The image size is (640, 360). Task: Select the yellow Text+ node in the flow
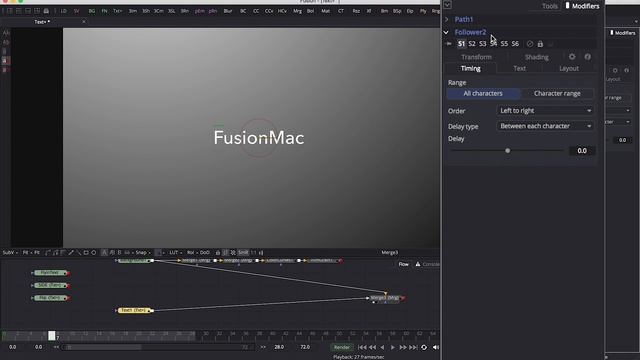pos(134,310)
